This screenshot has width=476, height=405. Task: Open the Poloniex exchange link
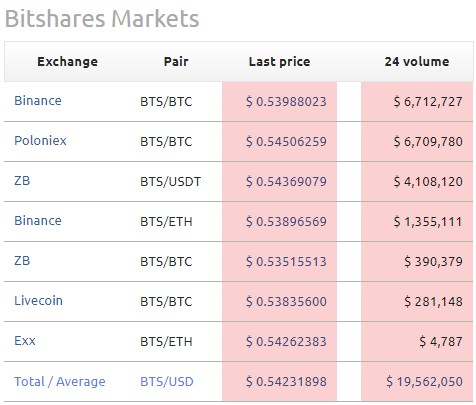coord(40,141)
